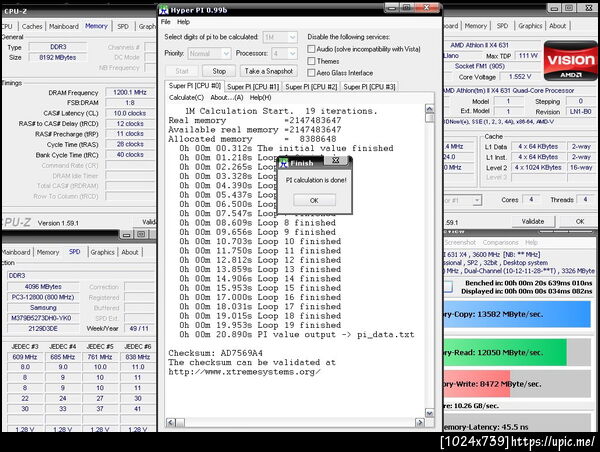Select the Super PI [CPU #0] tab
Image resolution: width=600 pixels, height=452 pixels.
(195, 86)
